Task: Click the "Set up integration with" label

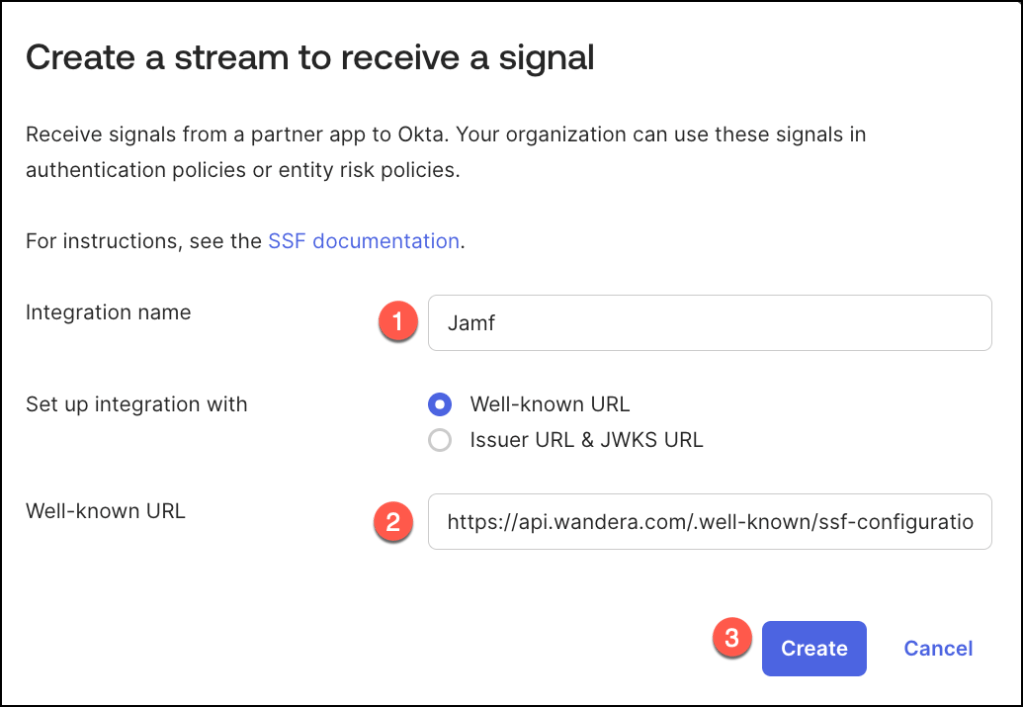Action: (136, 405)
